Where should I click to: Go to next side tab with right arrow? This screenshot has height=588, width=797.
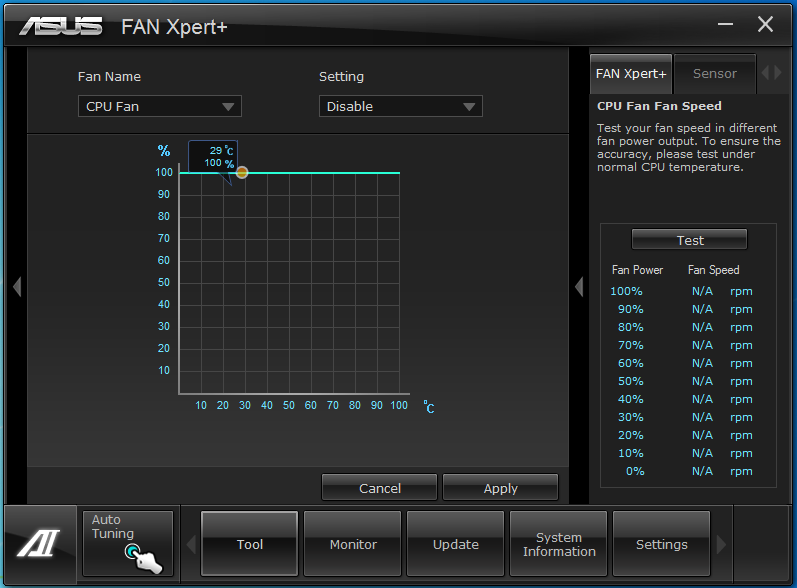(x=778, y=73)
